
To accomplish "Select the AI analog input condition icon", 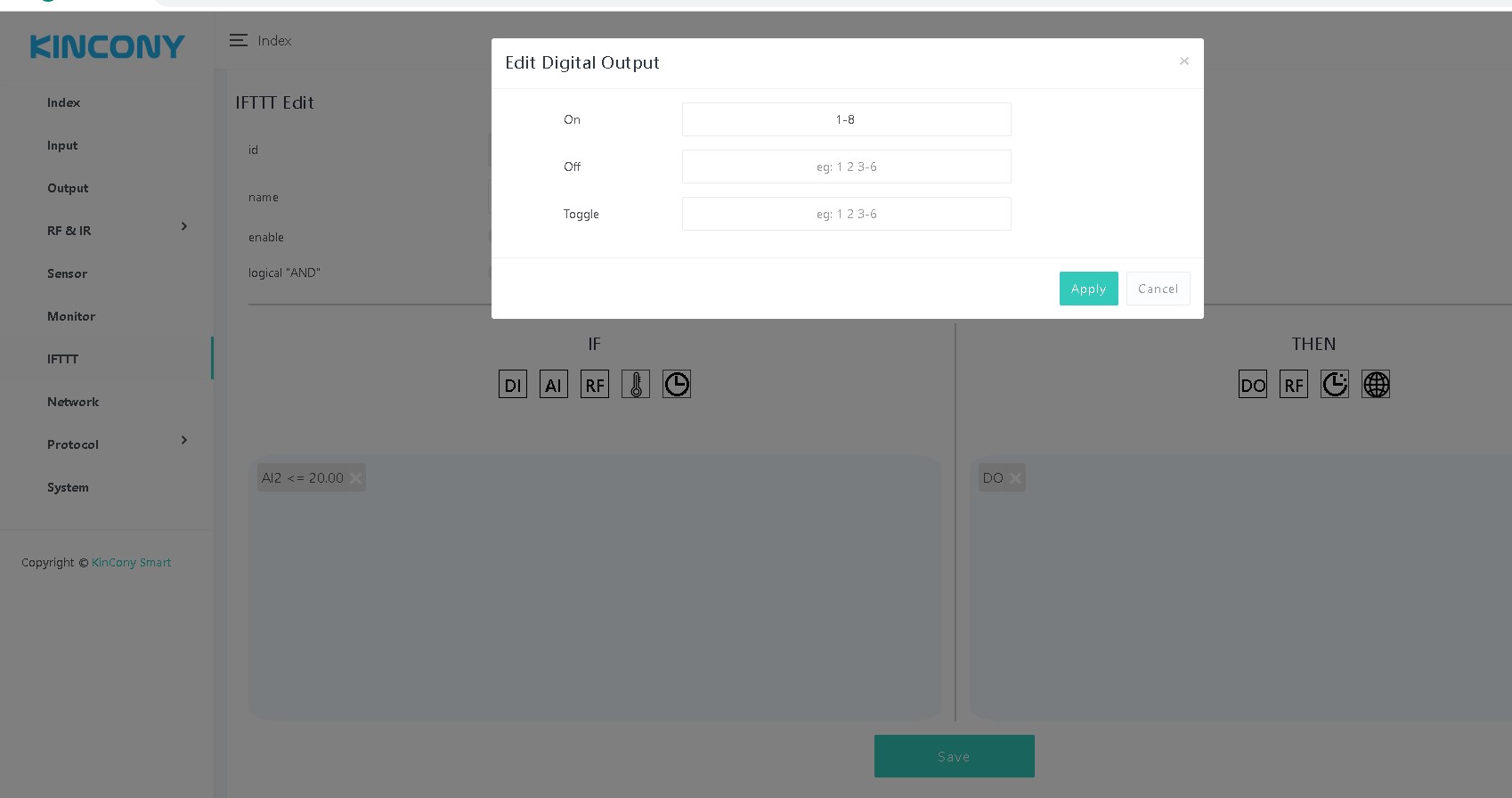I will 553,385.
